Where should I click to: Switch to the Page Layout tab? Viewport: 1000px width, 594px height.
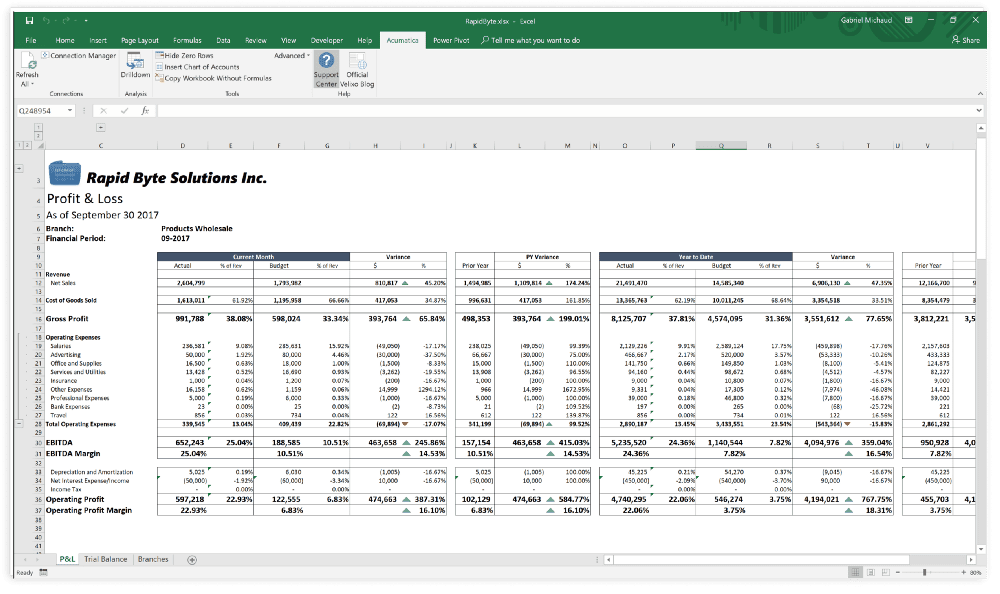[x=140, y=40]
